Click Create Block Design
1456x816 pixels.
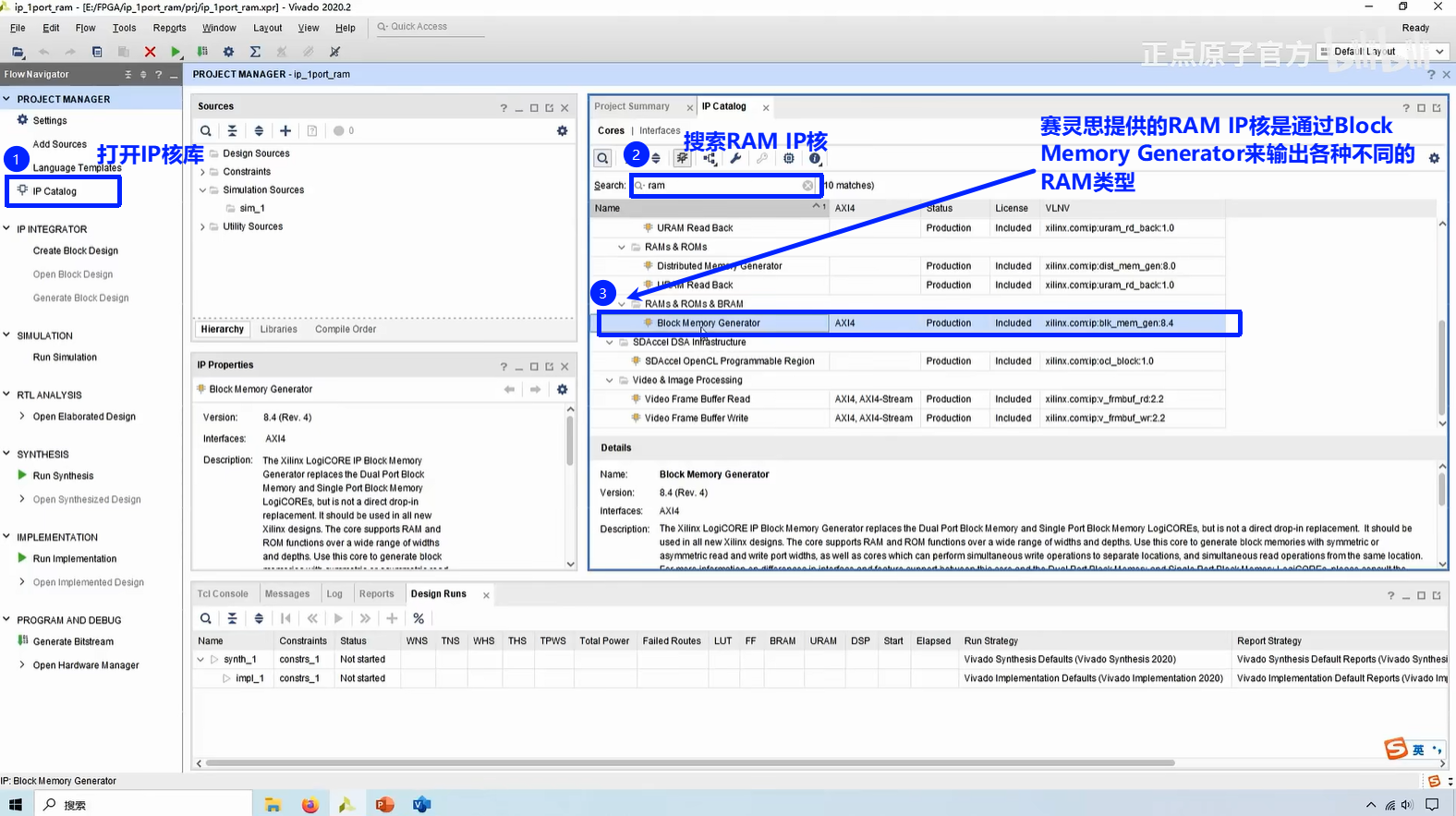click(76, 251)
